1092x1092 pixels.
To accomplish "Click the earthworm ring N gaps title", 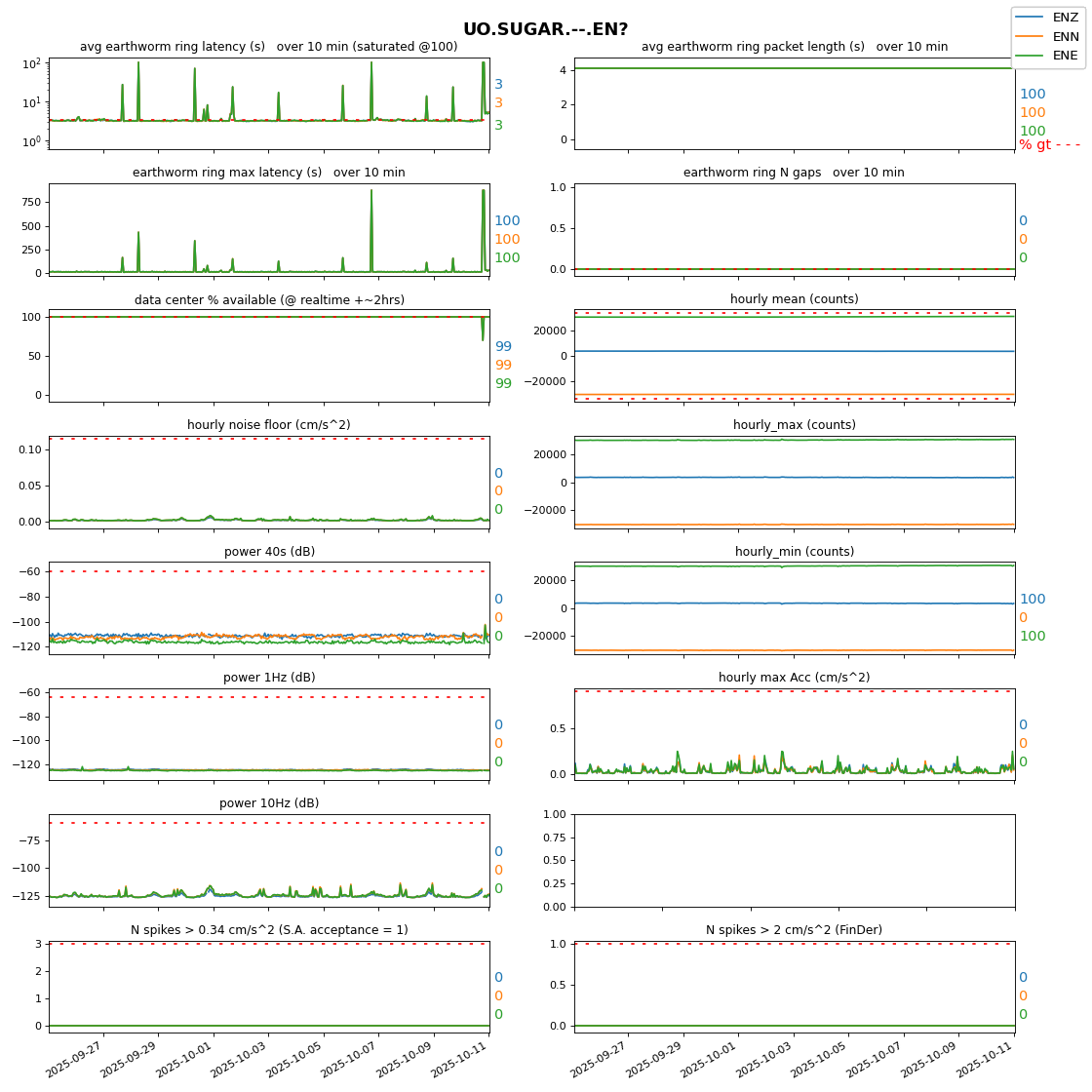I will coord(794,173).
